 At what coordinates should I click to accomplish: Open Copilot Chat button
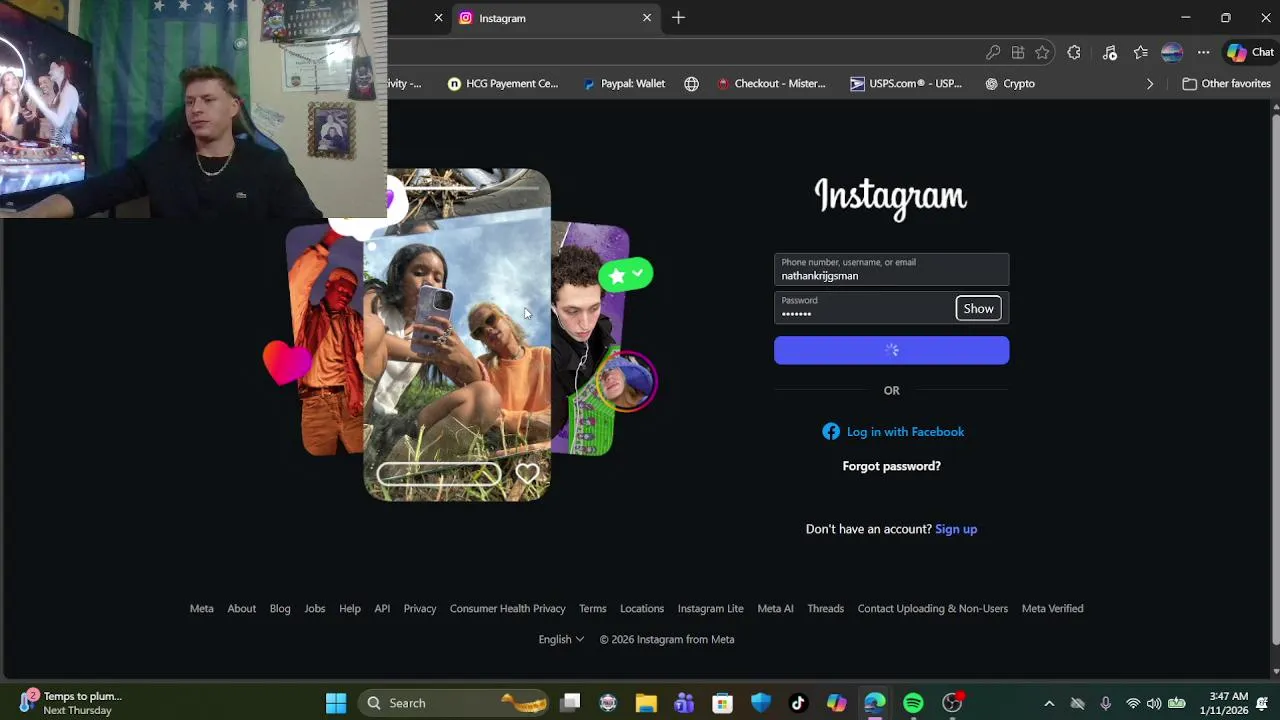pos(1251,53)
